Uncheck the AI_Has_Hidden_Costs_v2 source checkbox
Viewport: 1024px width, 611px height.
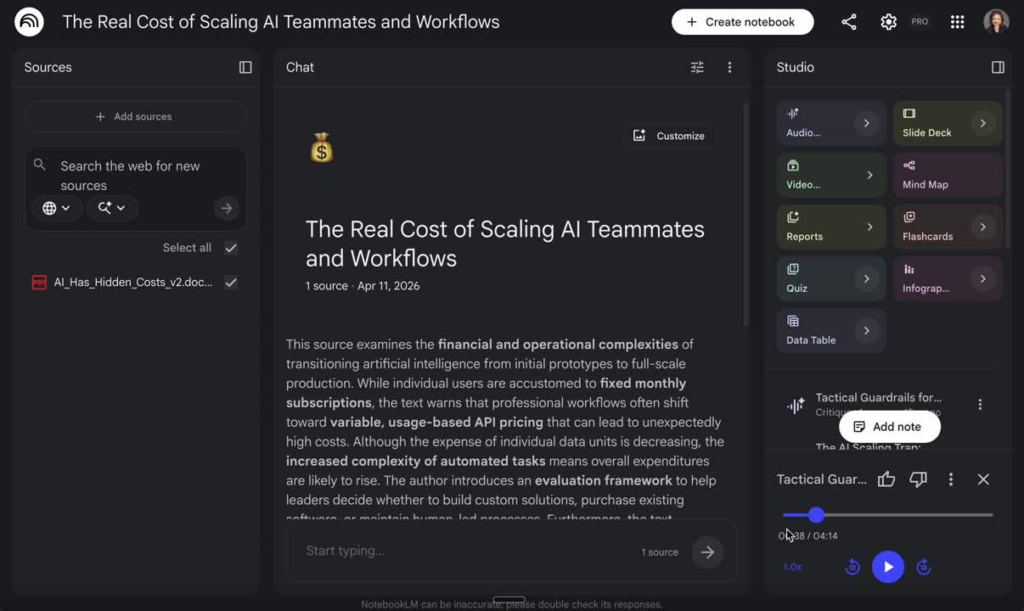pyautogui.click(x=231, y=282)
